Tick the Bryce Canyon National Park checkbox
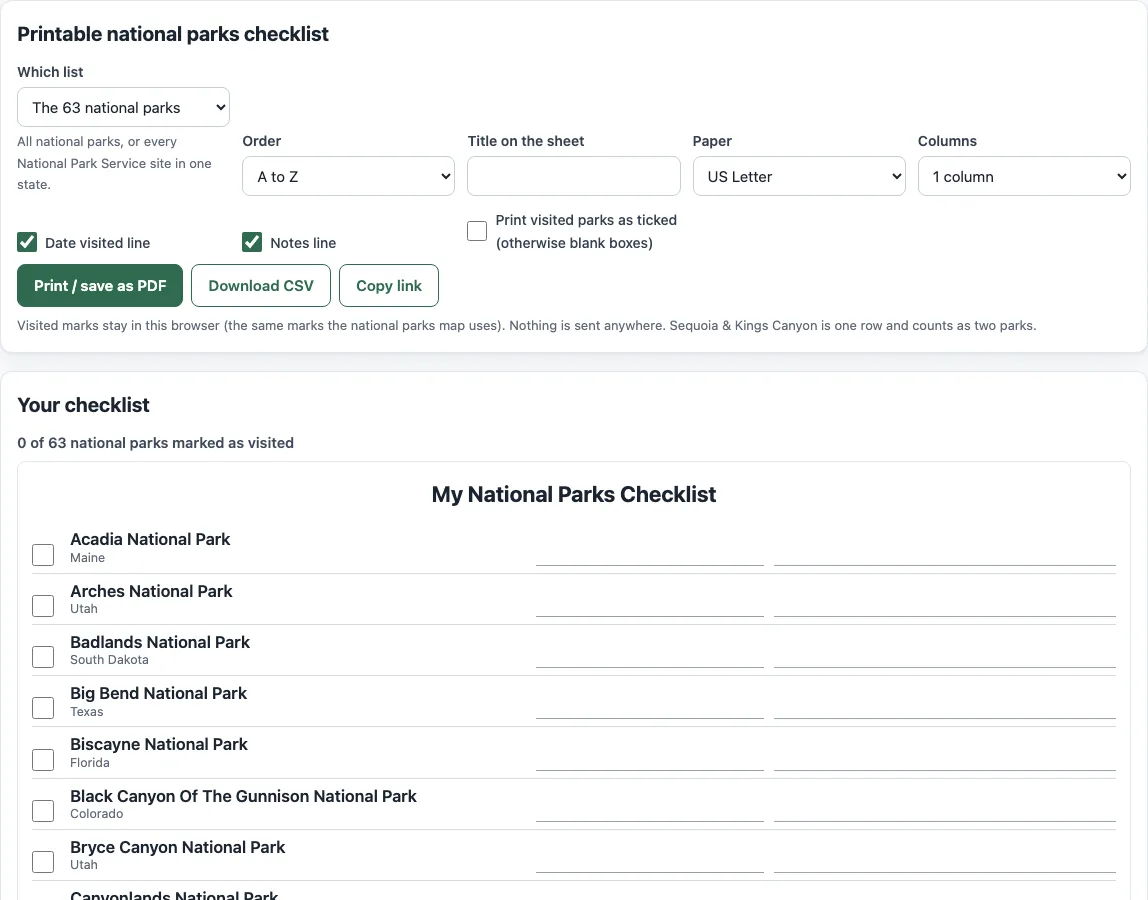The image size is (1148, 900). coord(43,862)
